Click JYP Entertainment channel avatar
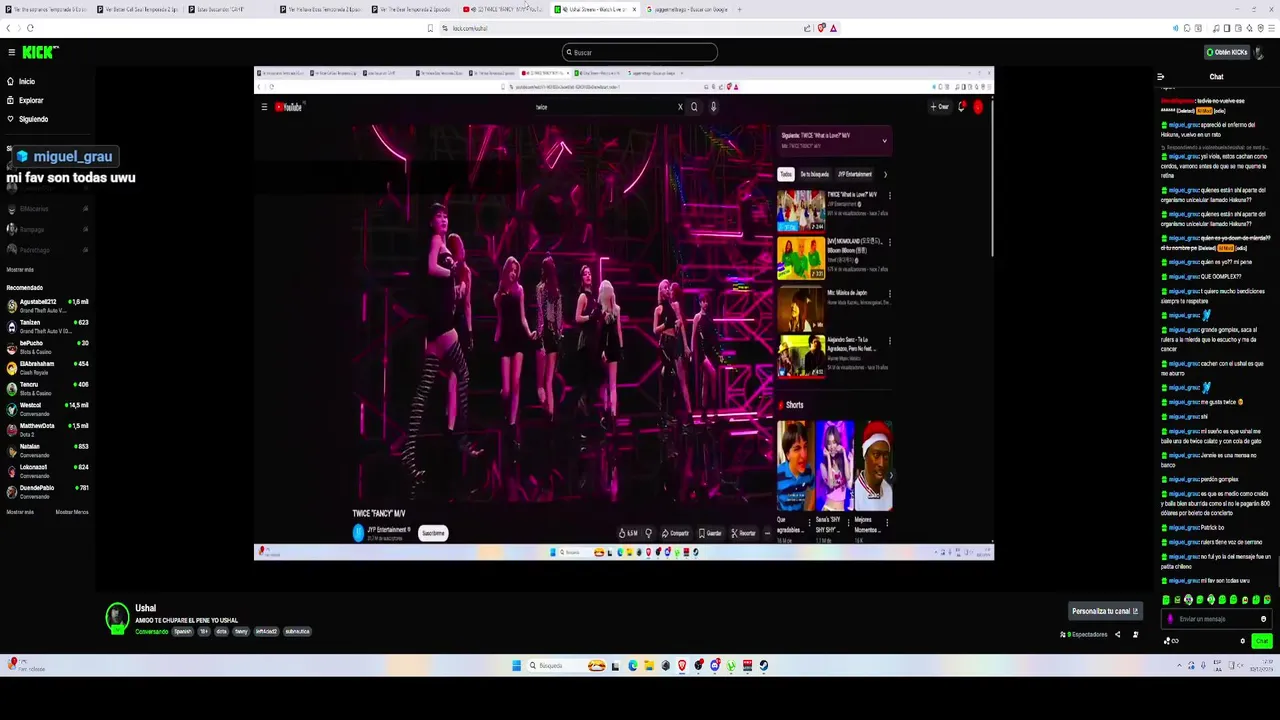The width and height of the screenshot is (1280, 720). (358, 533)
